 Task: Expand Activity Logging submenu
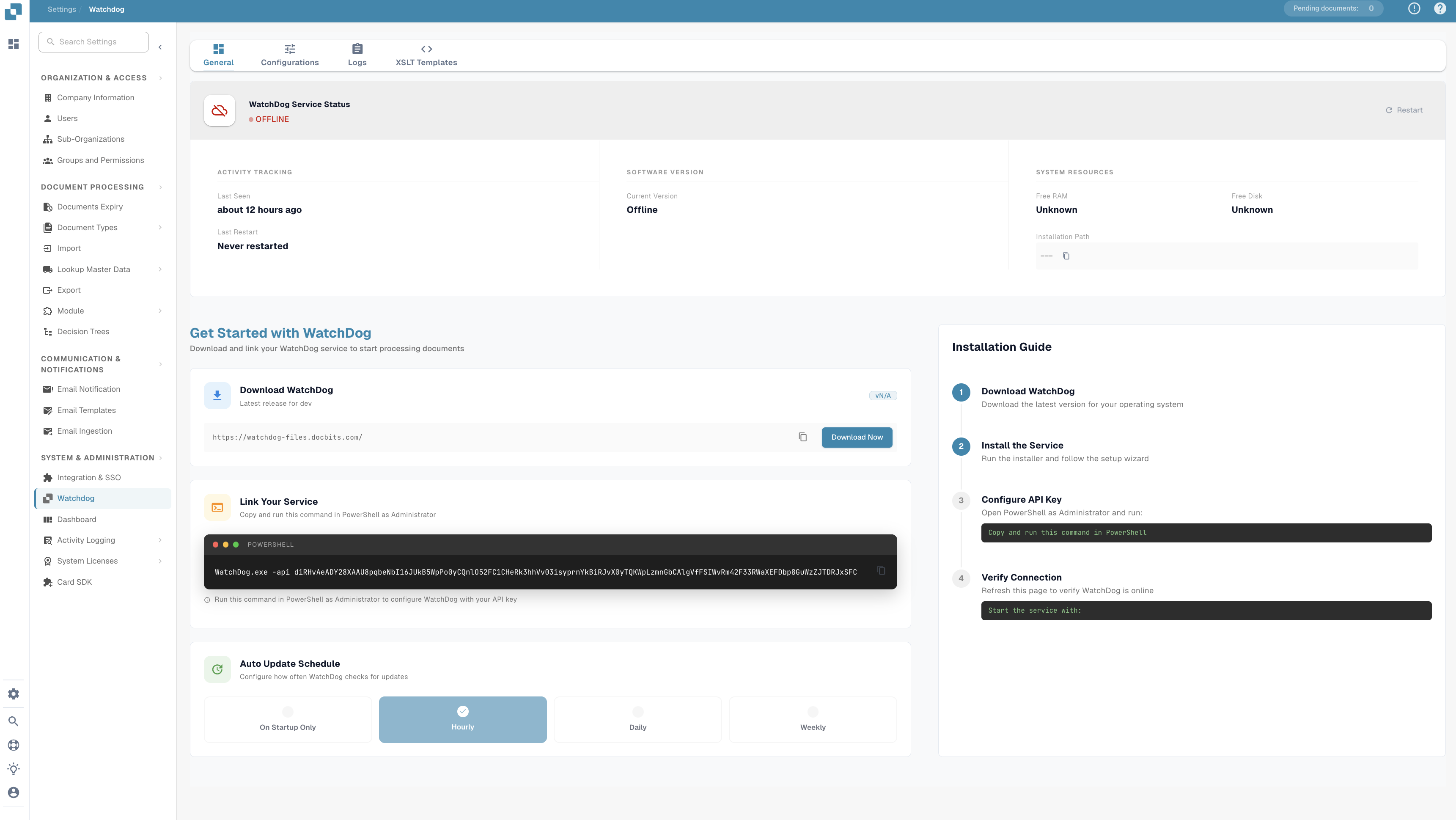tap(160, 540)
